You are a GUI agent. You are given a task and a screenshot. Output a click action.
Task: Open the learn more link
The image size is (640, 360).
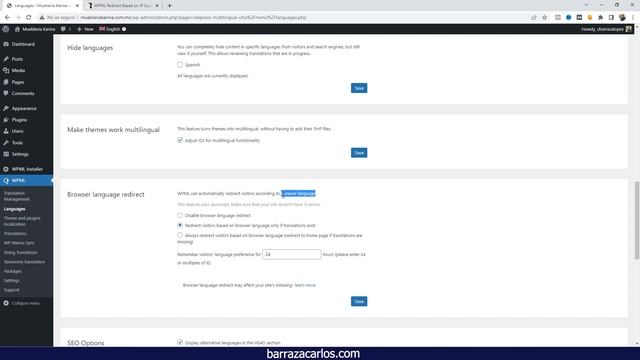[x=305, y=285]
